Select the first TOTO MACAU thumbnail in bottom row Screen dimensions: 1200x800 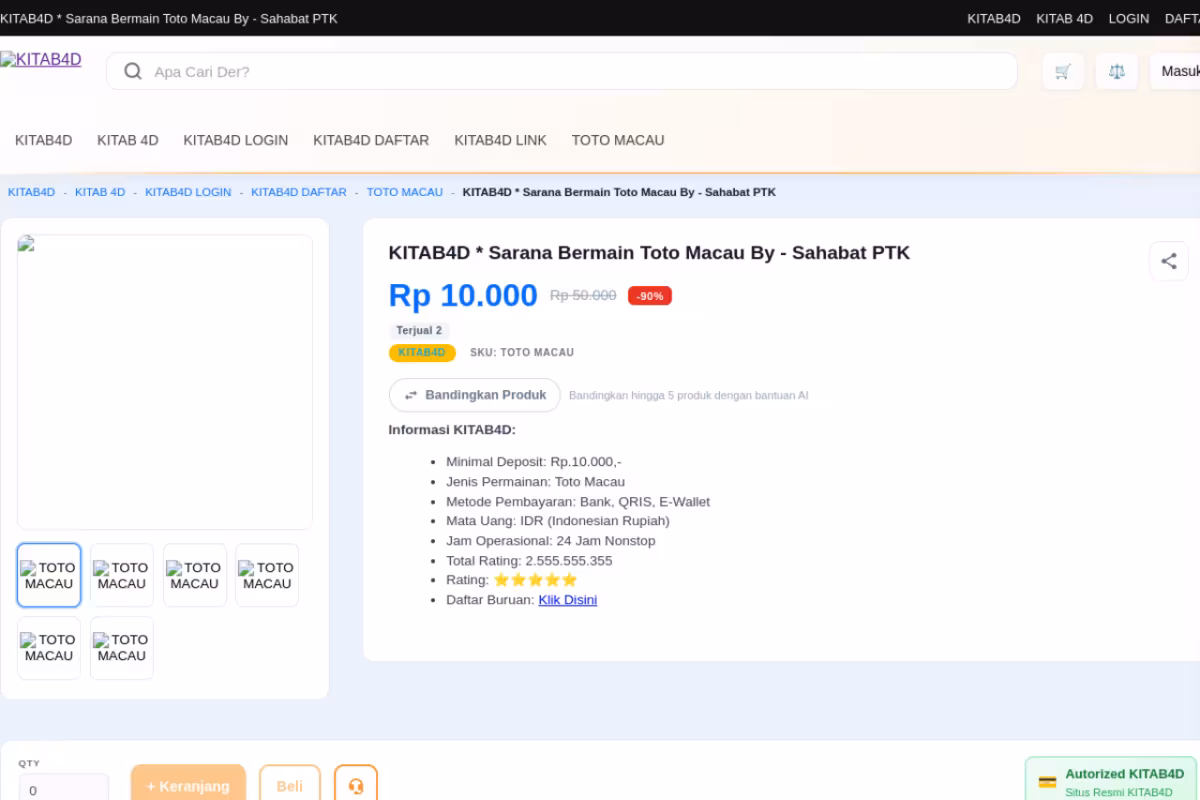point(49,648)
